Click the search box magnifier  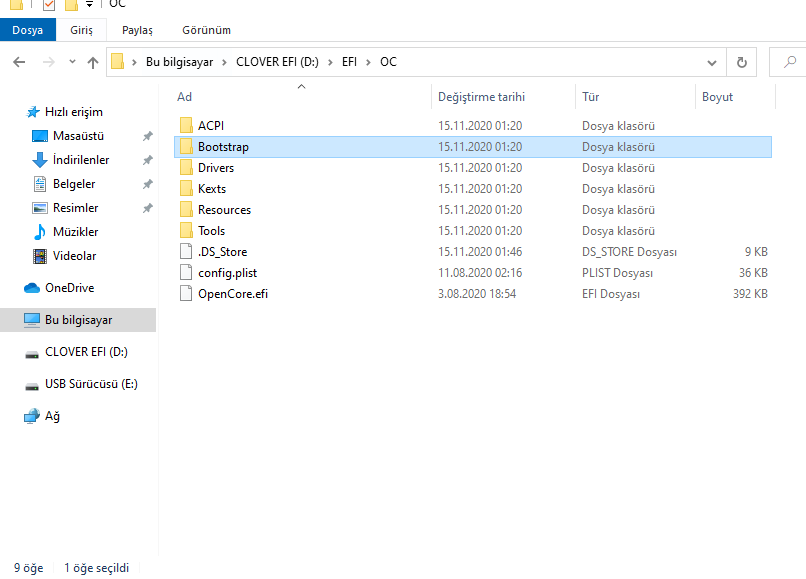point(790,62)
